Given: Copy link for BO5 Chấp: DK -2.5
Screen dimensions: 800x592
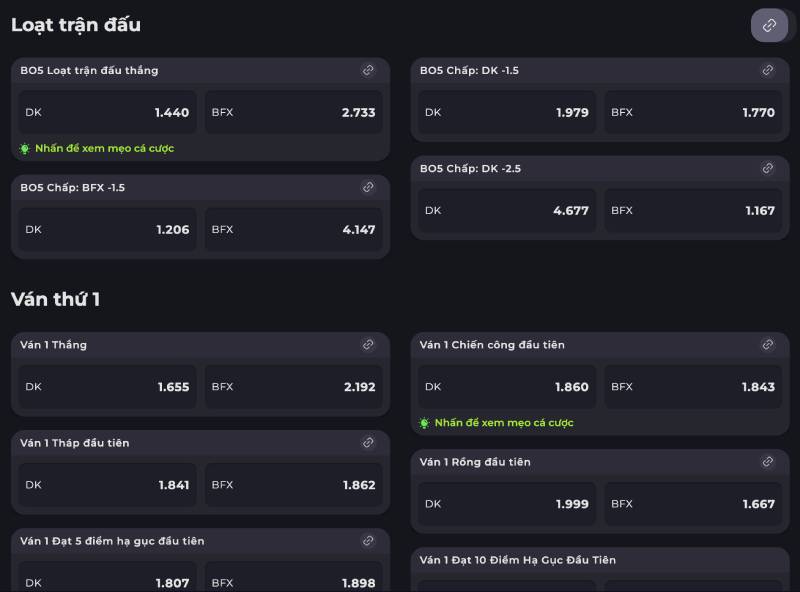Looking at the screenshot, I should pos(767,168).
